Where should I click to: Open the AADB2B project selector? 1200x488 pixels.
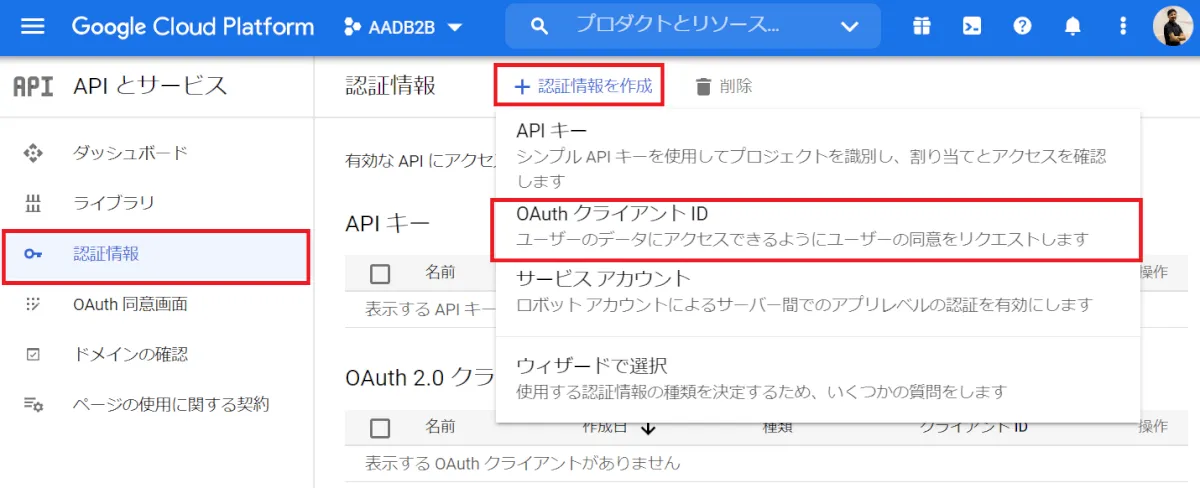403,27
